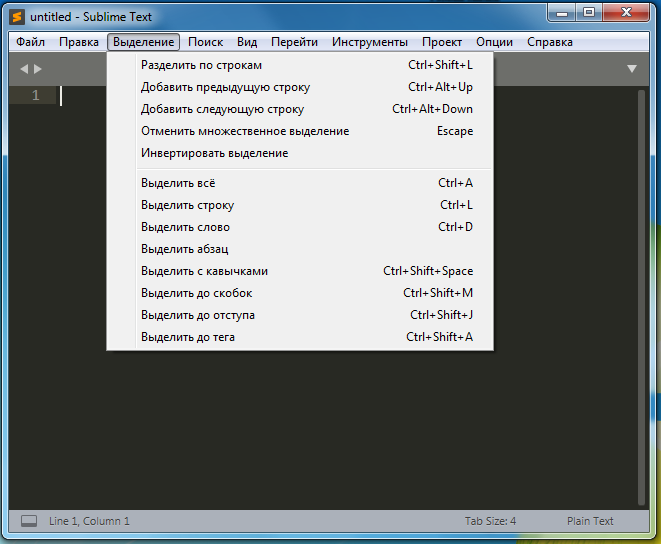The height and width of the screenshot is (544, 661).
Task: Select Добавить предыдущую строку
Action: [300, 87]
